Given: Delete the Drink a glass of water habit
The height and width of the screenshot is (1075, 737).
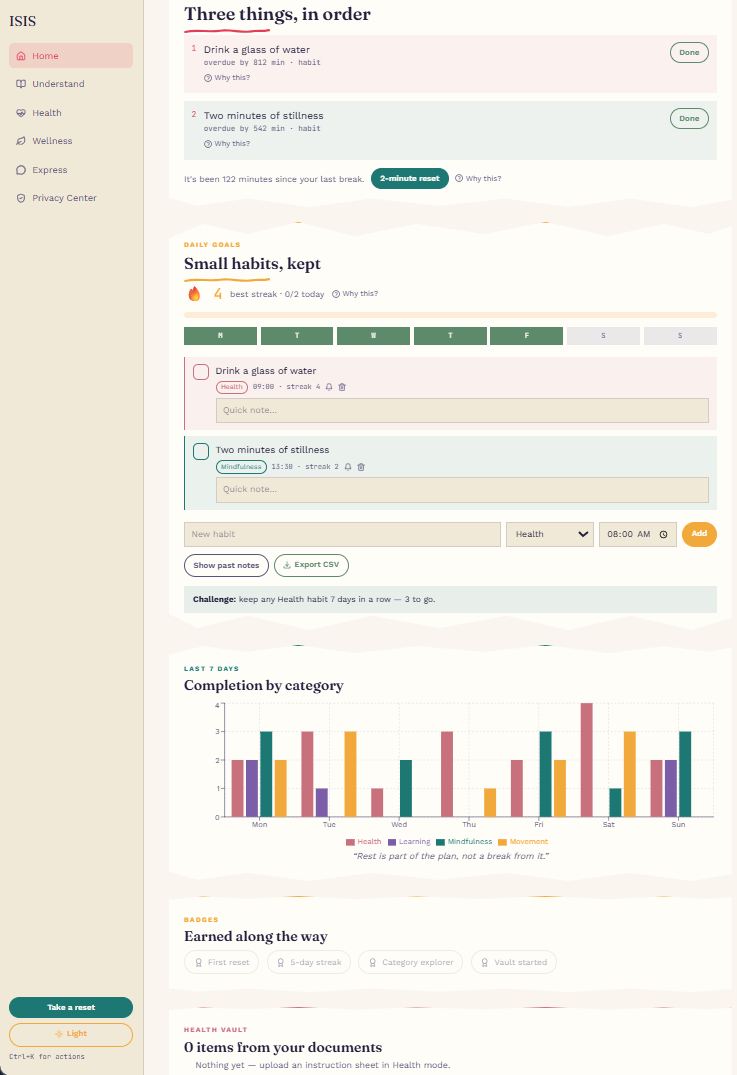Looking at the screenshot, I should coord(342,387).
